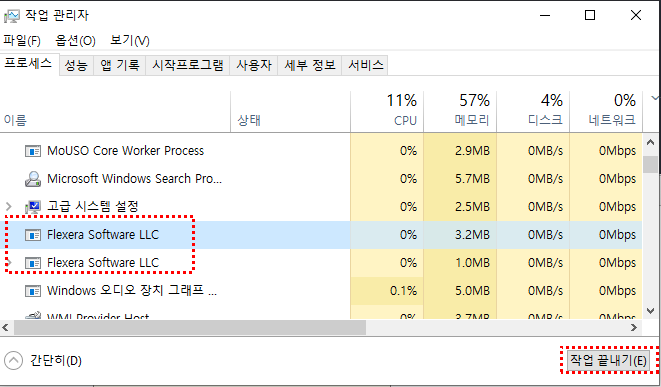The image size is (661, 387).
Task: Open the 보기(V) menu
Action: click(129, 40)
